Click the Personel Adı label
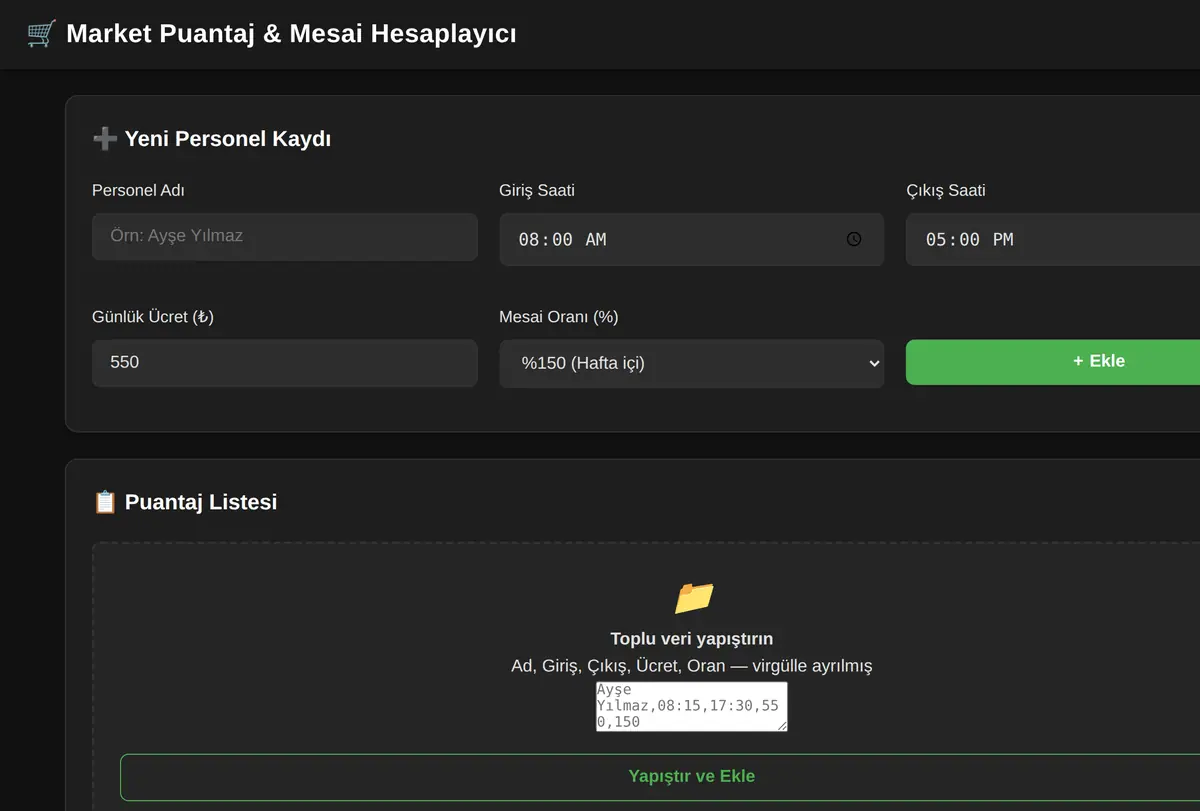This screenshot has width=1200, height=811. 138,190
